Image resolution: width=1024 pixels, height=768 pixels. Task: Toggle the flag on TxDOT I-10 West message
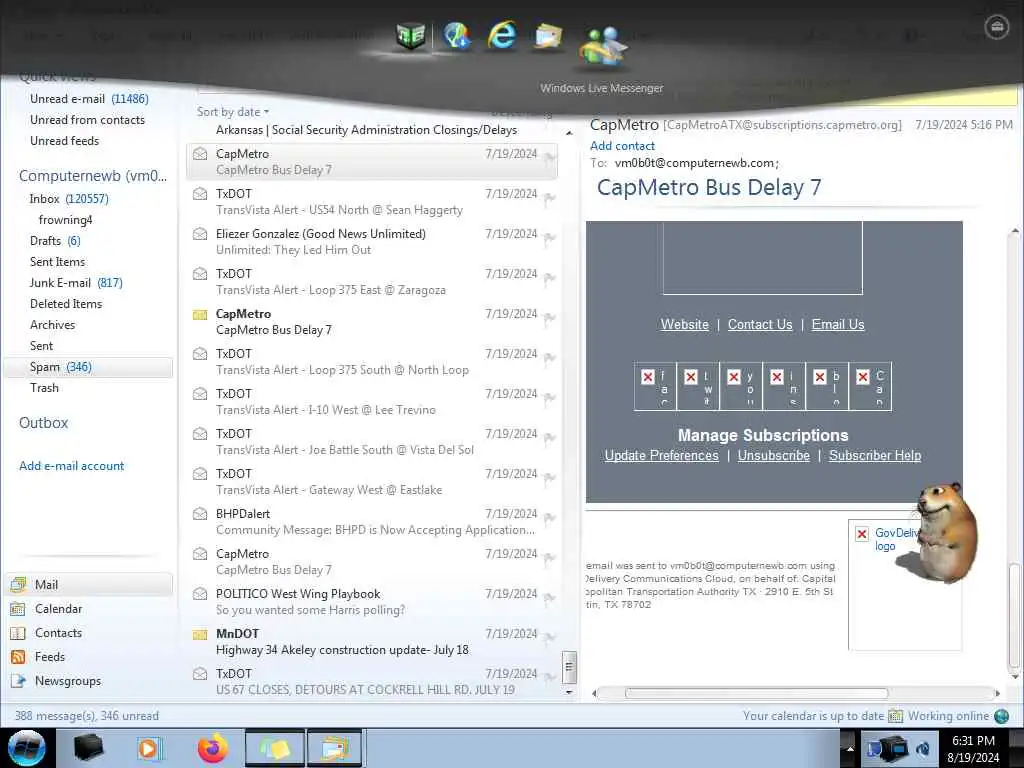tap(549, 398)
